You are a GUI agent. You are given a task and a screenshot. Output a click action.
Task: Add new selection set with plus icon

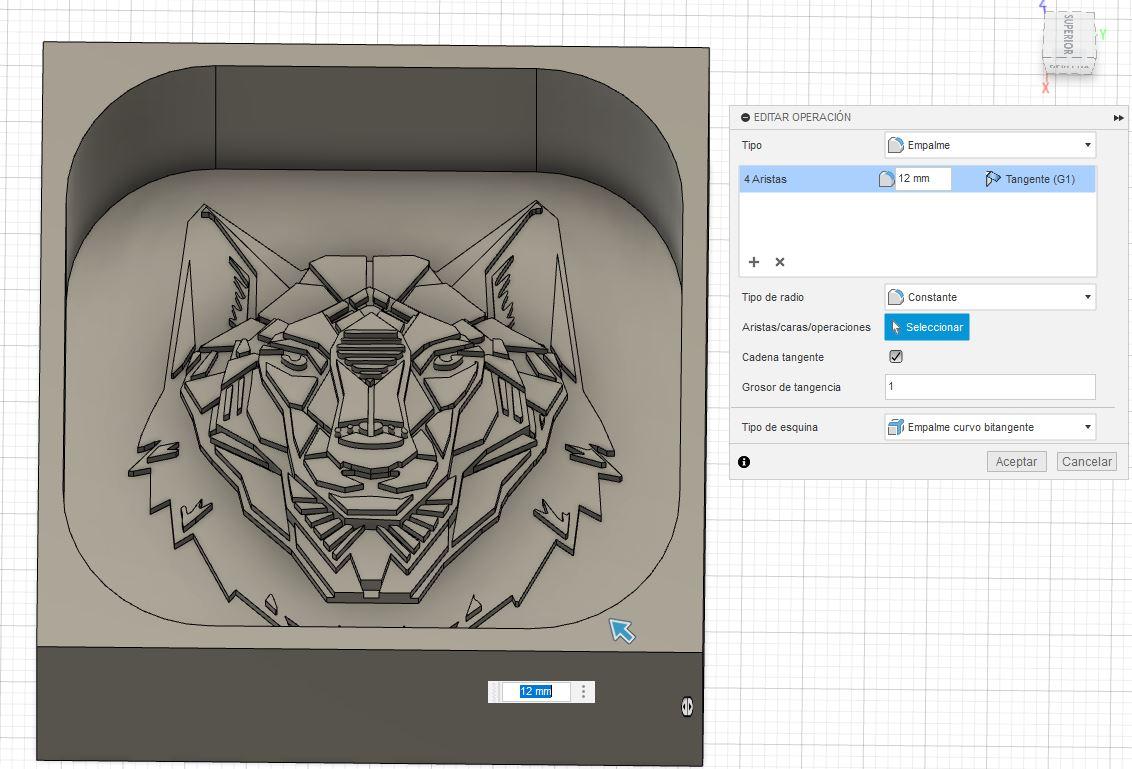754,262
